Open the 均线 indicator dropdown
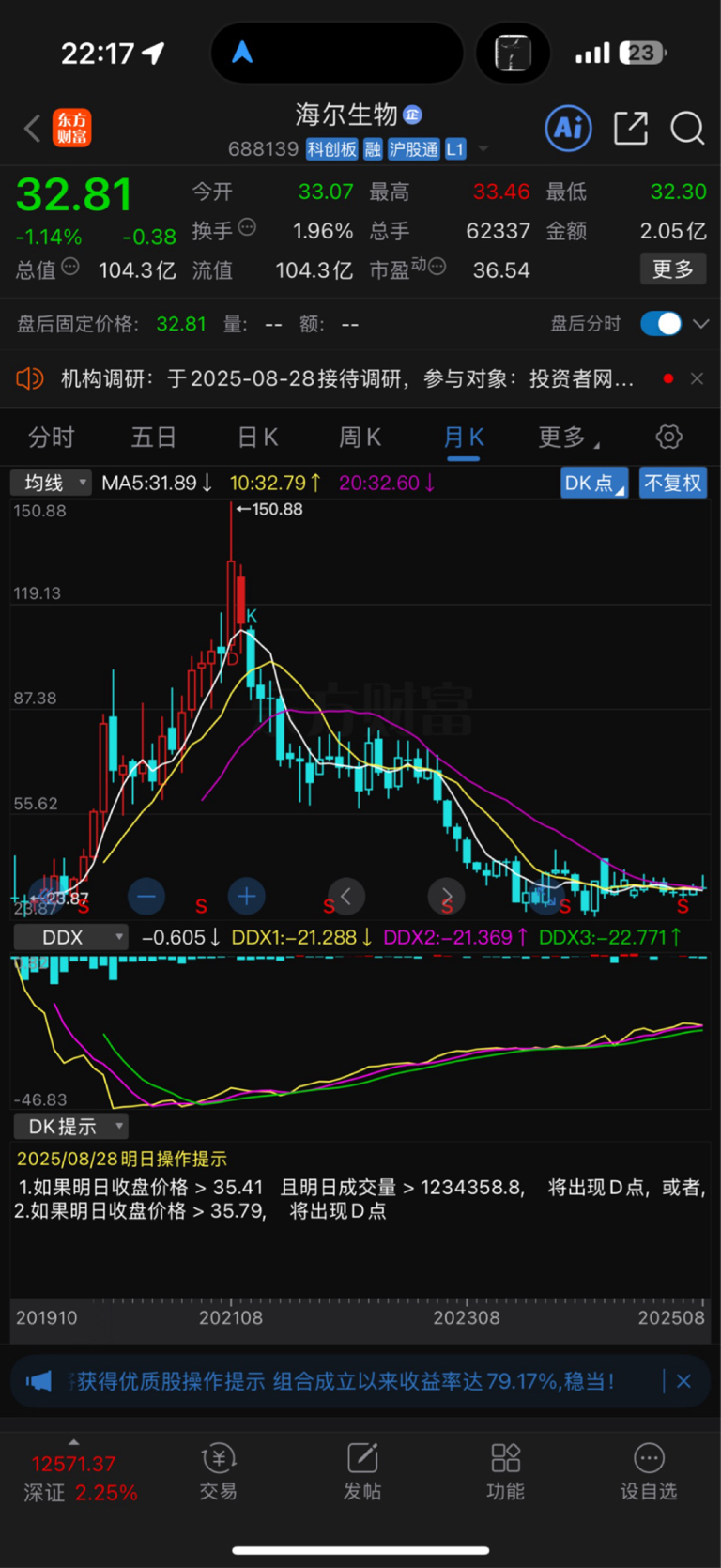The height and width of the screenshot is (1568, 721). [51, 483]
